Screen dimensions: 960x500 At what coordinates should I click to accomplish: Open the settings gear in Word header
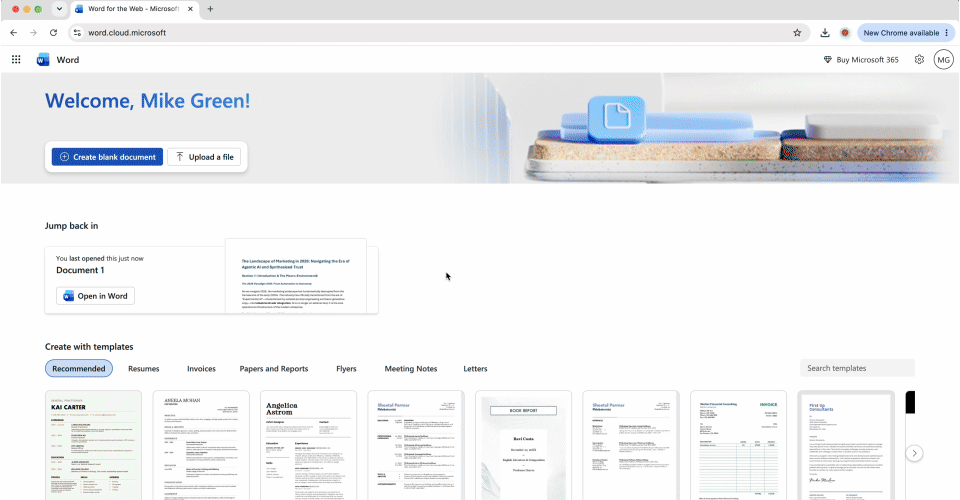coord(919,59)
